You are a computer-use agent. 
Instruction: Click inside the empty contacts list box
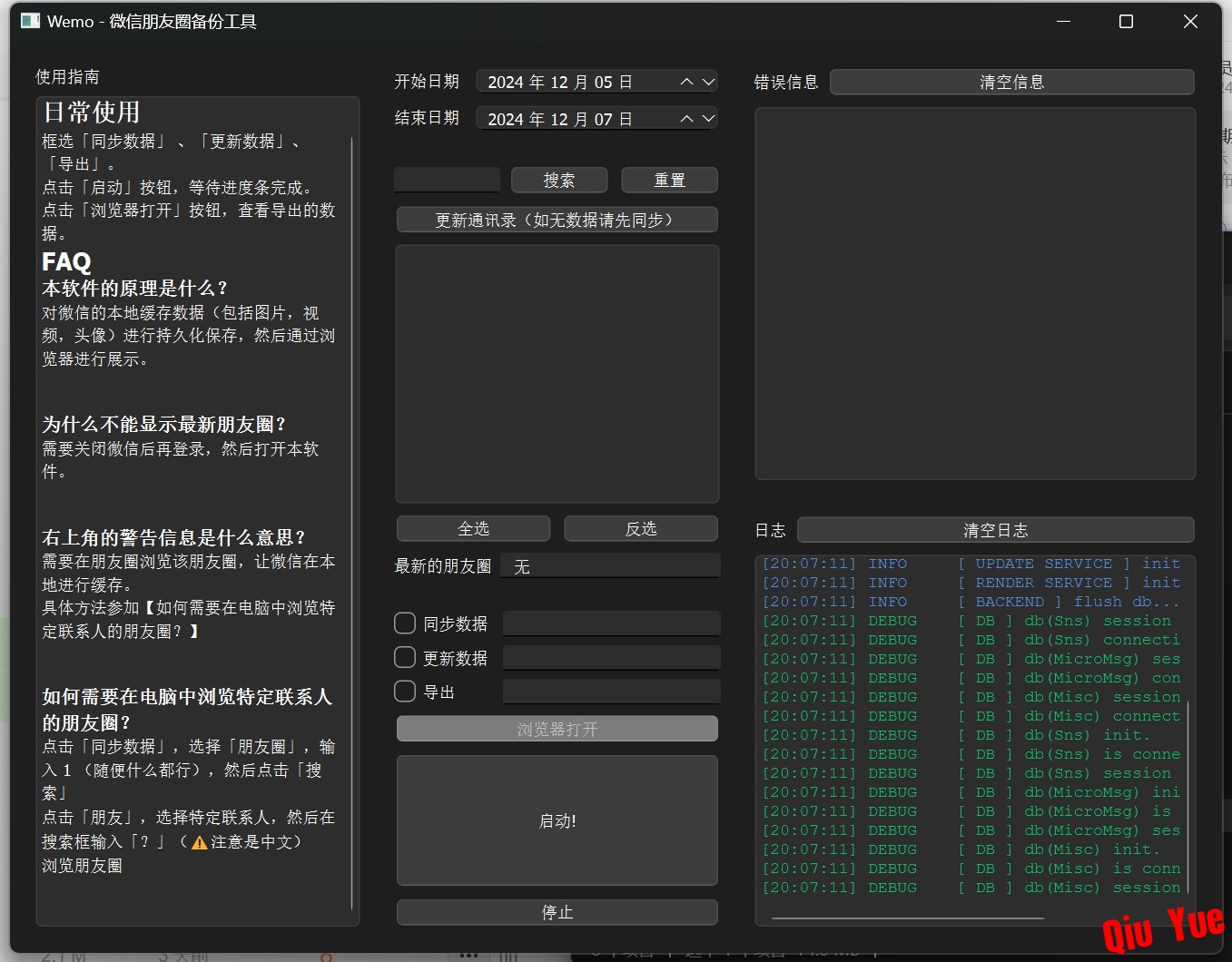click(557, 374)
